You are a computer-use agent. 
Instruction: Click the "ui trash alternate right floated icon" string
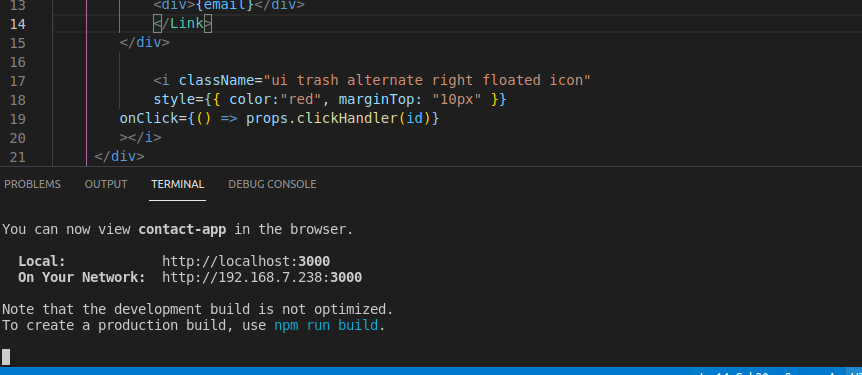(x=427, y=80)
